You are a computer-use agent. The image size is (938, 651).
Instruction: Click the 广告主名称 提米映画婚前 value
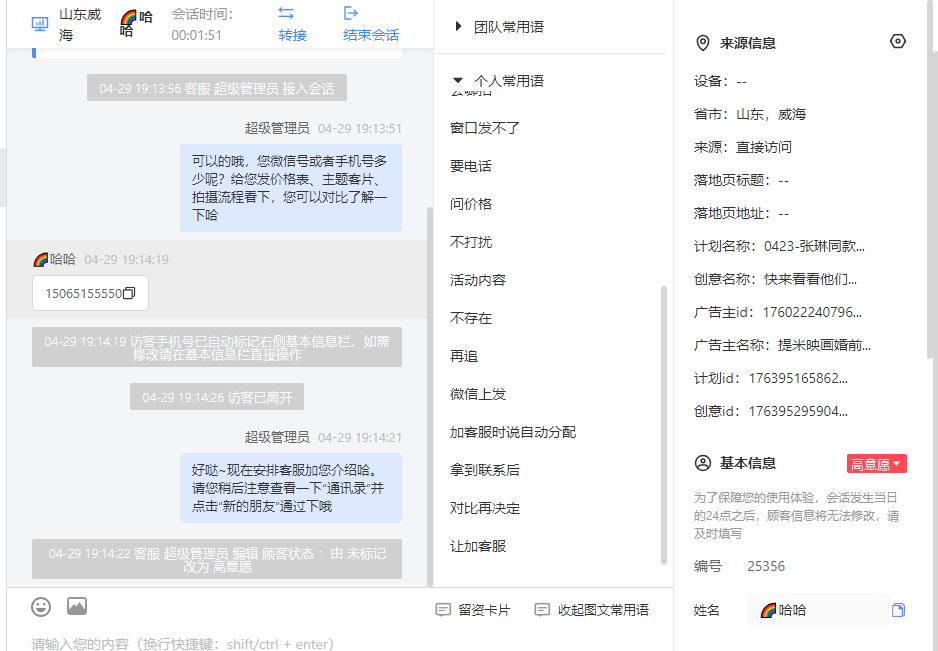pos(824,345)
